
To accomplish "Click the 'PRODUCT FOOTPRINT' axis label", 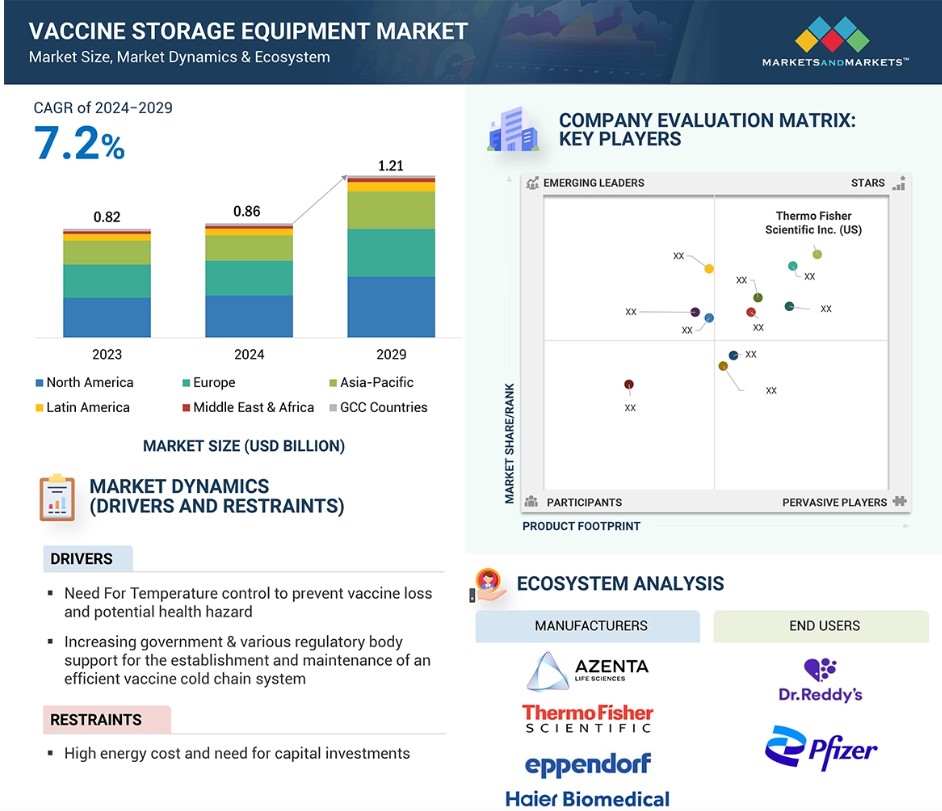I will [x=581, y=526].
